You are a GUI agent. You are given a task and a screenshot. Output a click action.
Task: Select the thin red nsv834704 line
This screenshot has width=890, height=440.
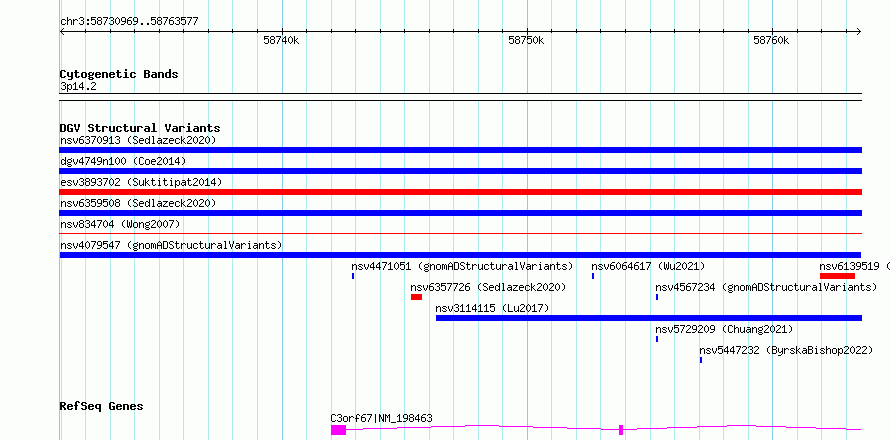pyautogui.click(x=461, y=233)
